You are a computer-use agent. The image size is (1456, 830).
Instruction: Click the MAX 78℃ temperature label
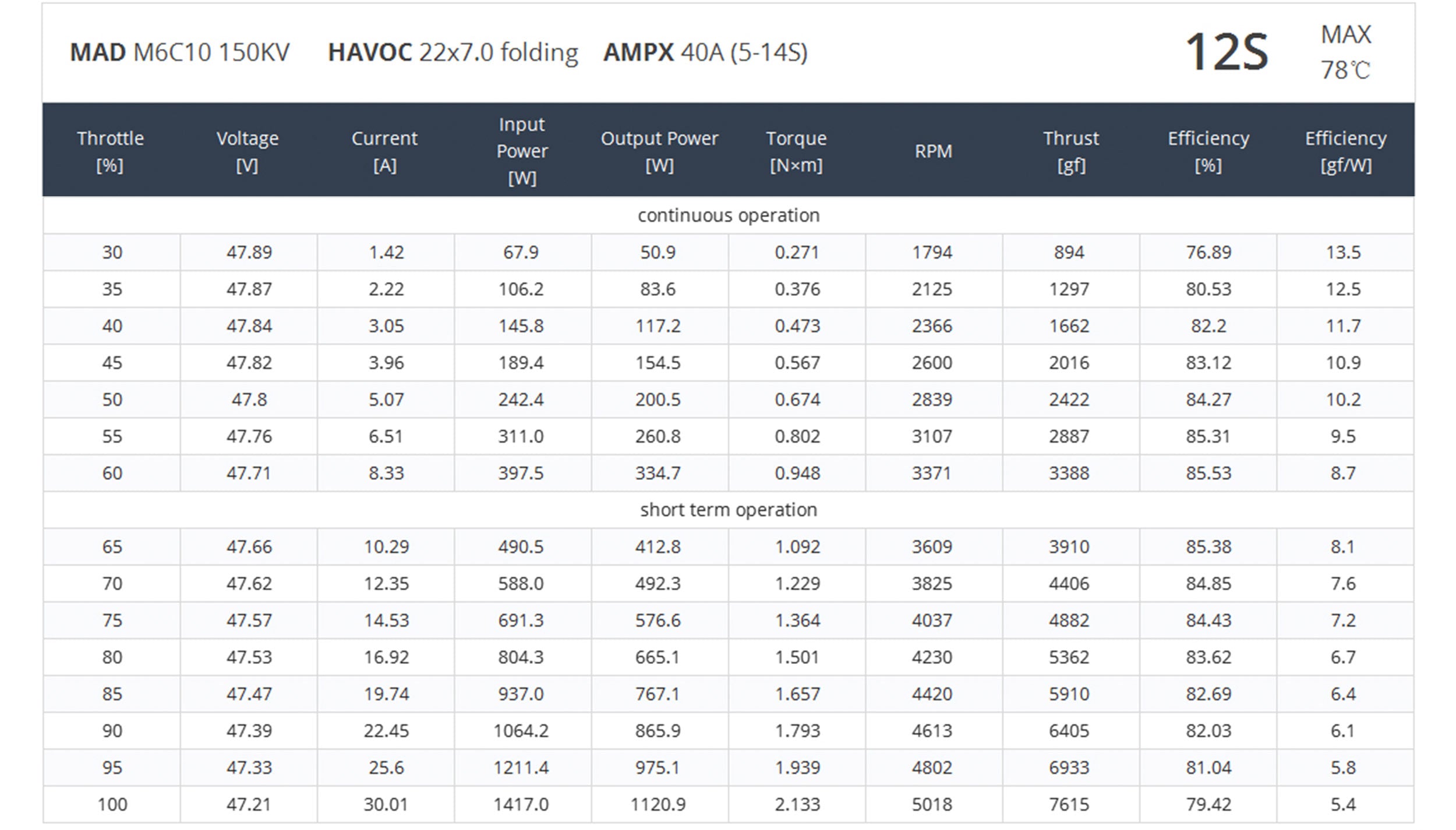pyautogui.click(x=1345, y=52)
